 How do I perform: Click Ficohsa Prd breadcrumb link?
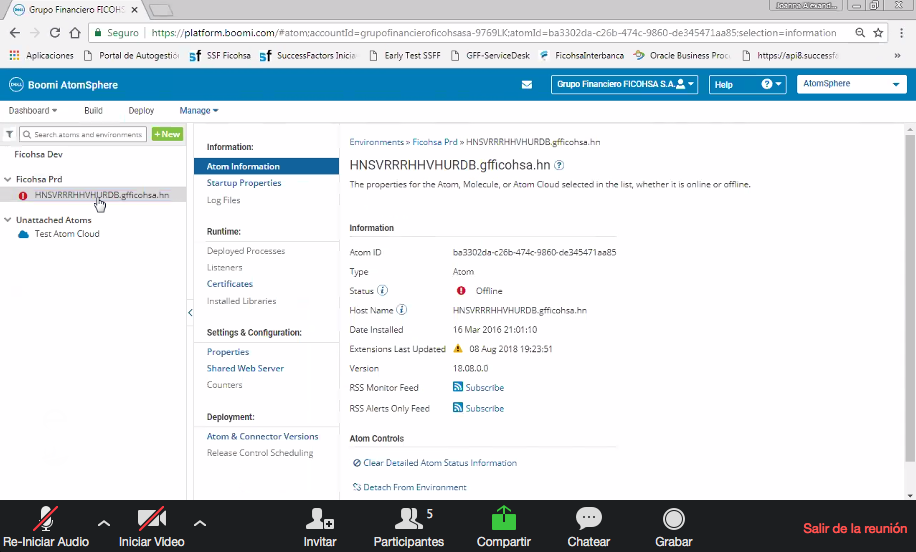[x=435, y=142]
